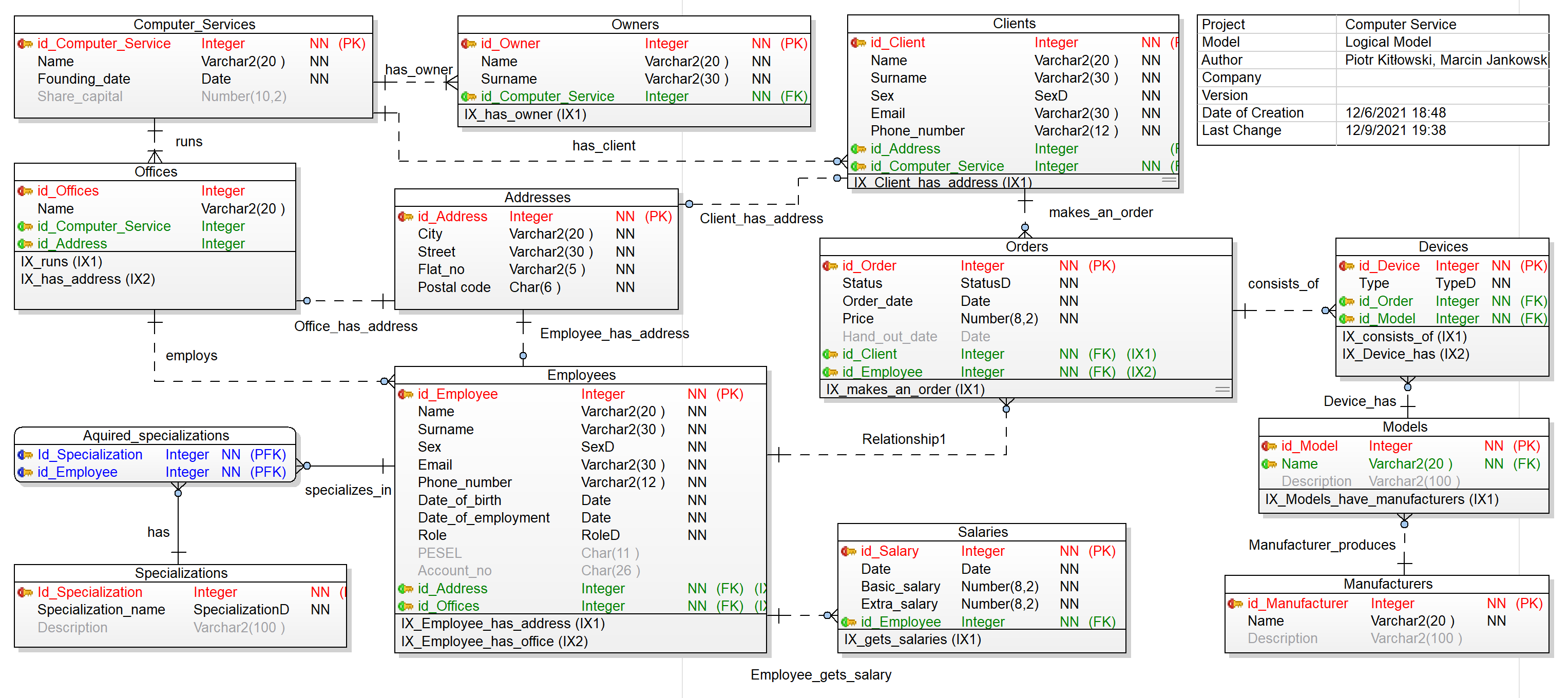Click the key icon next to id_Manufacturer
This screenshot has width=1568, height=698.
1235,604
